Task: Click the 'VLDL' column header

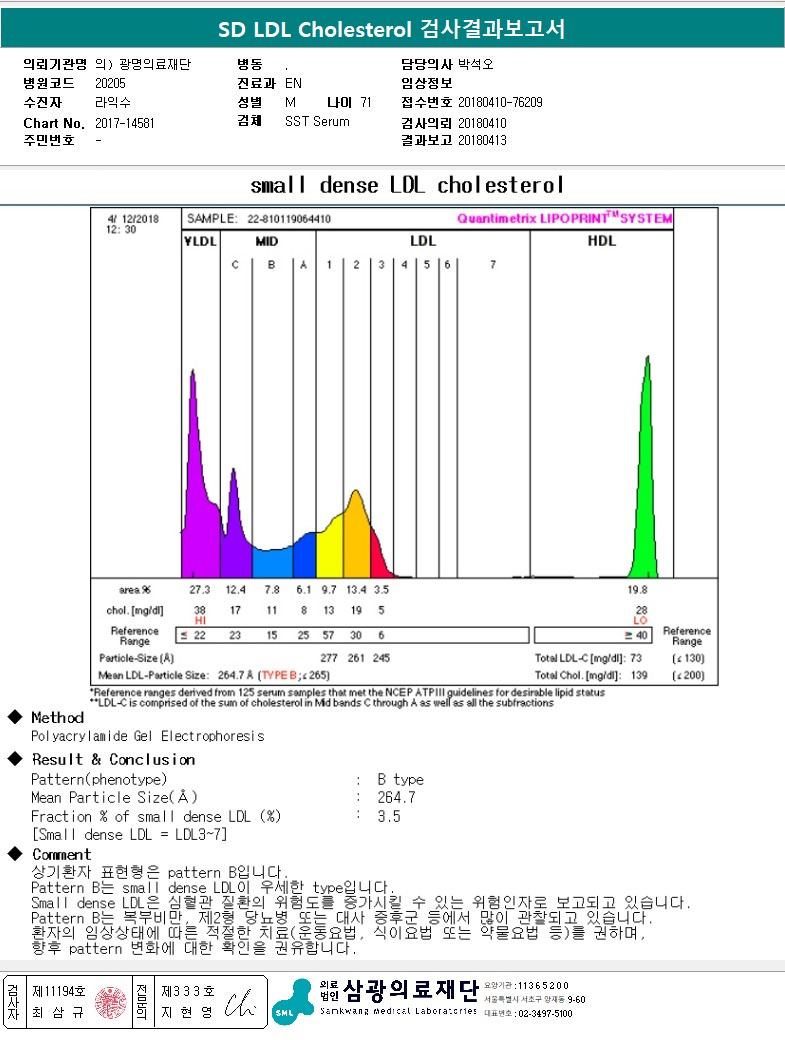Action: point(200,241)
